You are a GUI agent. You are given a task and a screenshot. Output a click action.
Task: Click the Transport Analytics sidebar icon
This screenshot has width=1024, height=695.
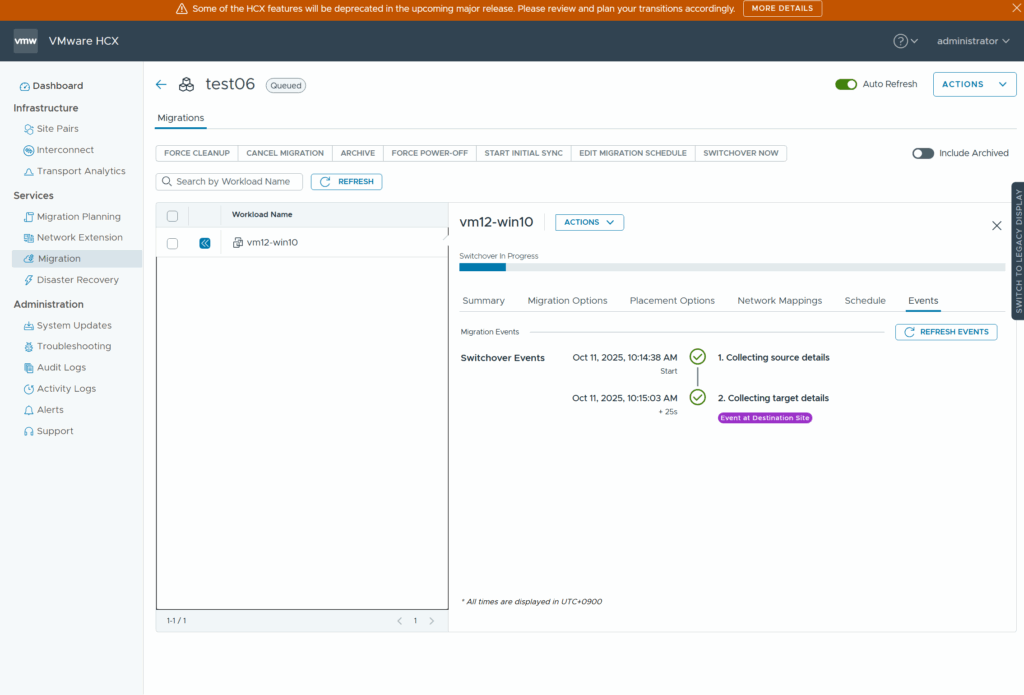click(29, 171)
